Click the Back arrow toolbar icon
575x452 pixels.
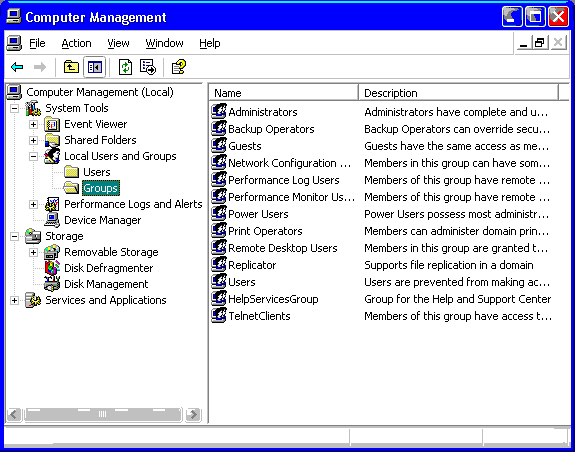pyautogui.click(x=17, y=67)
